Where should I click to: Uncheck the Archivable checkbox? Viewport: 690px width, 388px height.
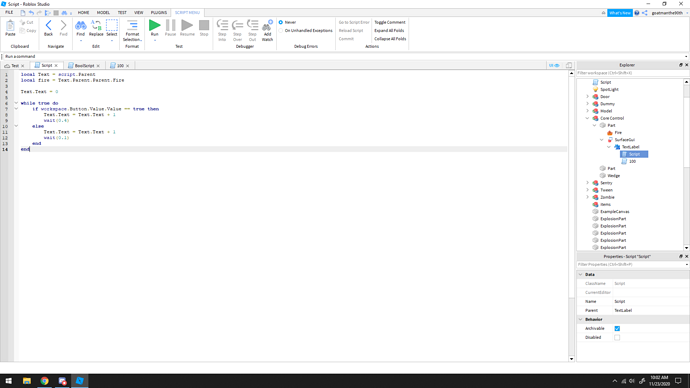[617, 329]
